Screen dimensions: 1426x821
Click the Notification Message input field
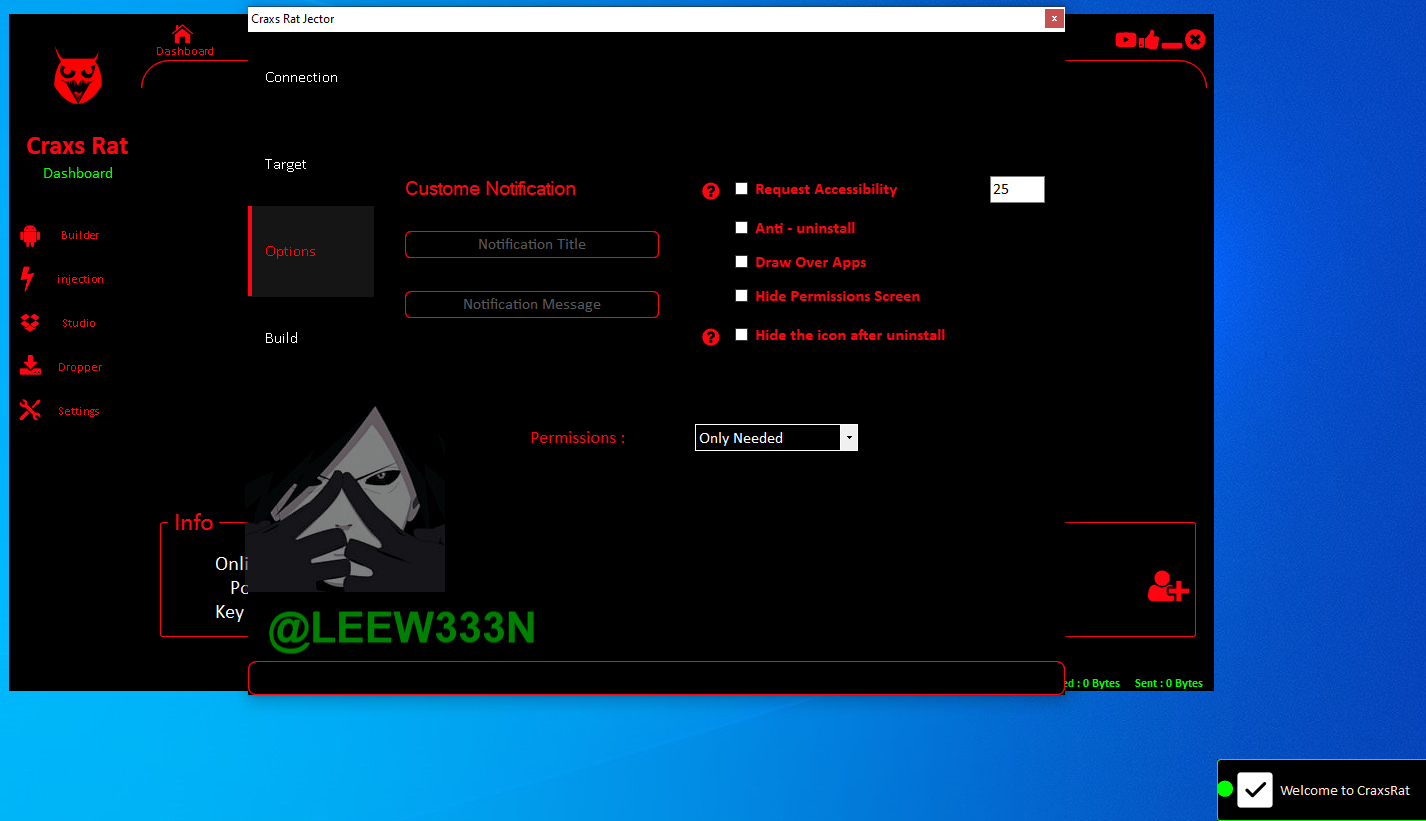[x=532, y=305]
